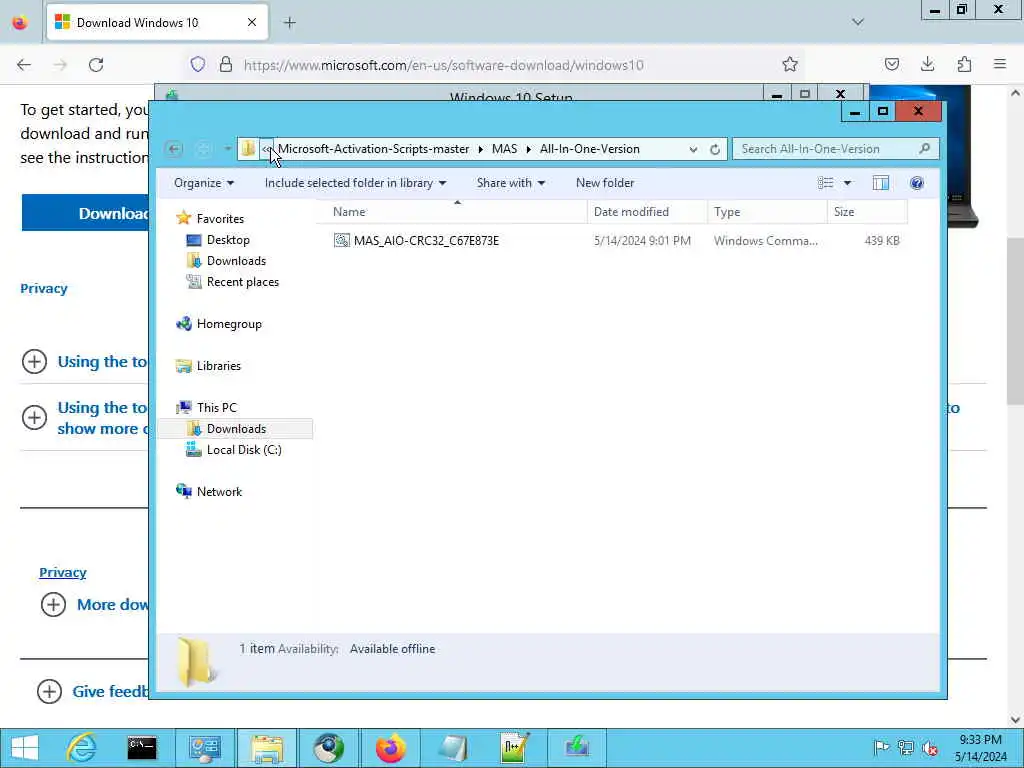Select This PC in navigation pane
This screenshot has height=768, width=1024.
217,408
